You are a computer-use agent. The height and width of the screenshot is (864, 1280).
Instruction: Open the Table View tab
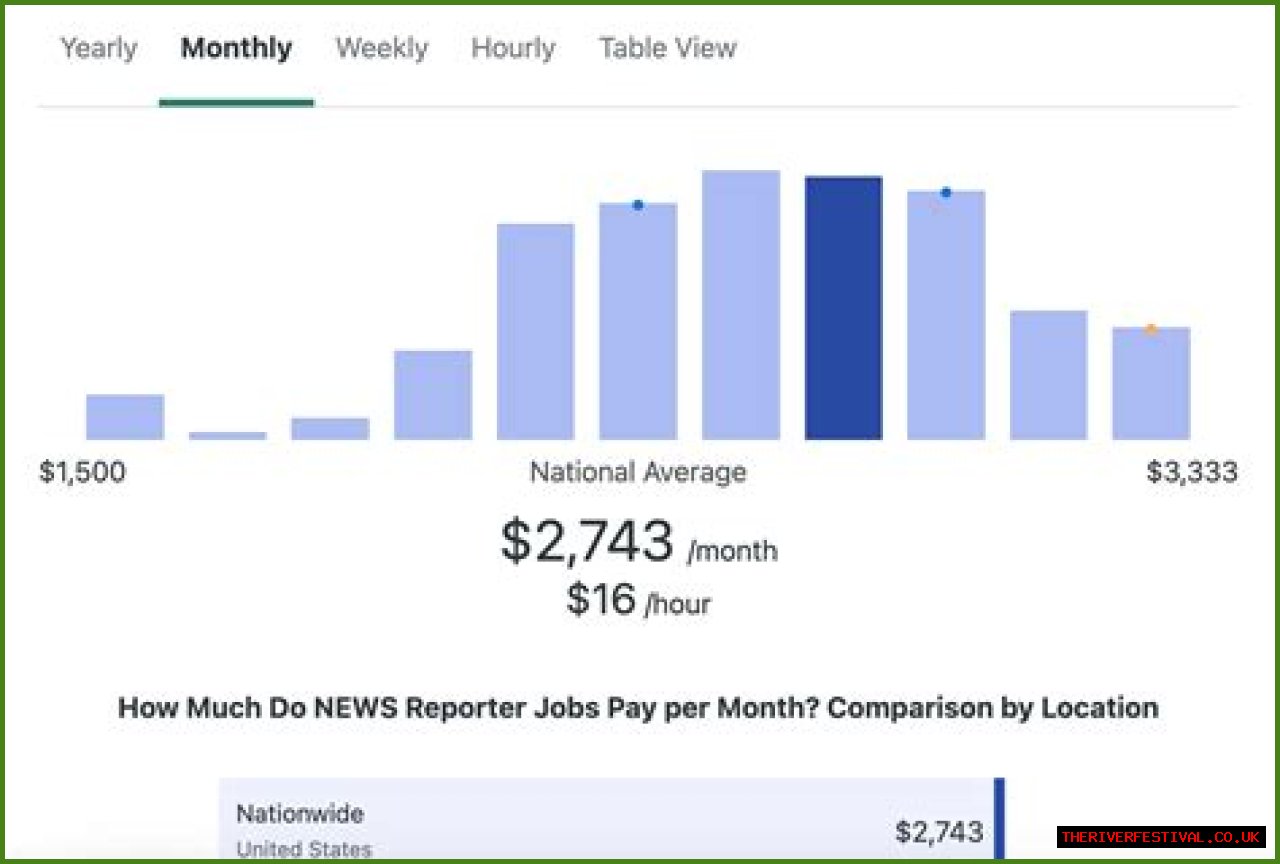coord(667,48)
